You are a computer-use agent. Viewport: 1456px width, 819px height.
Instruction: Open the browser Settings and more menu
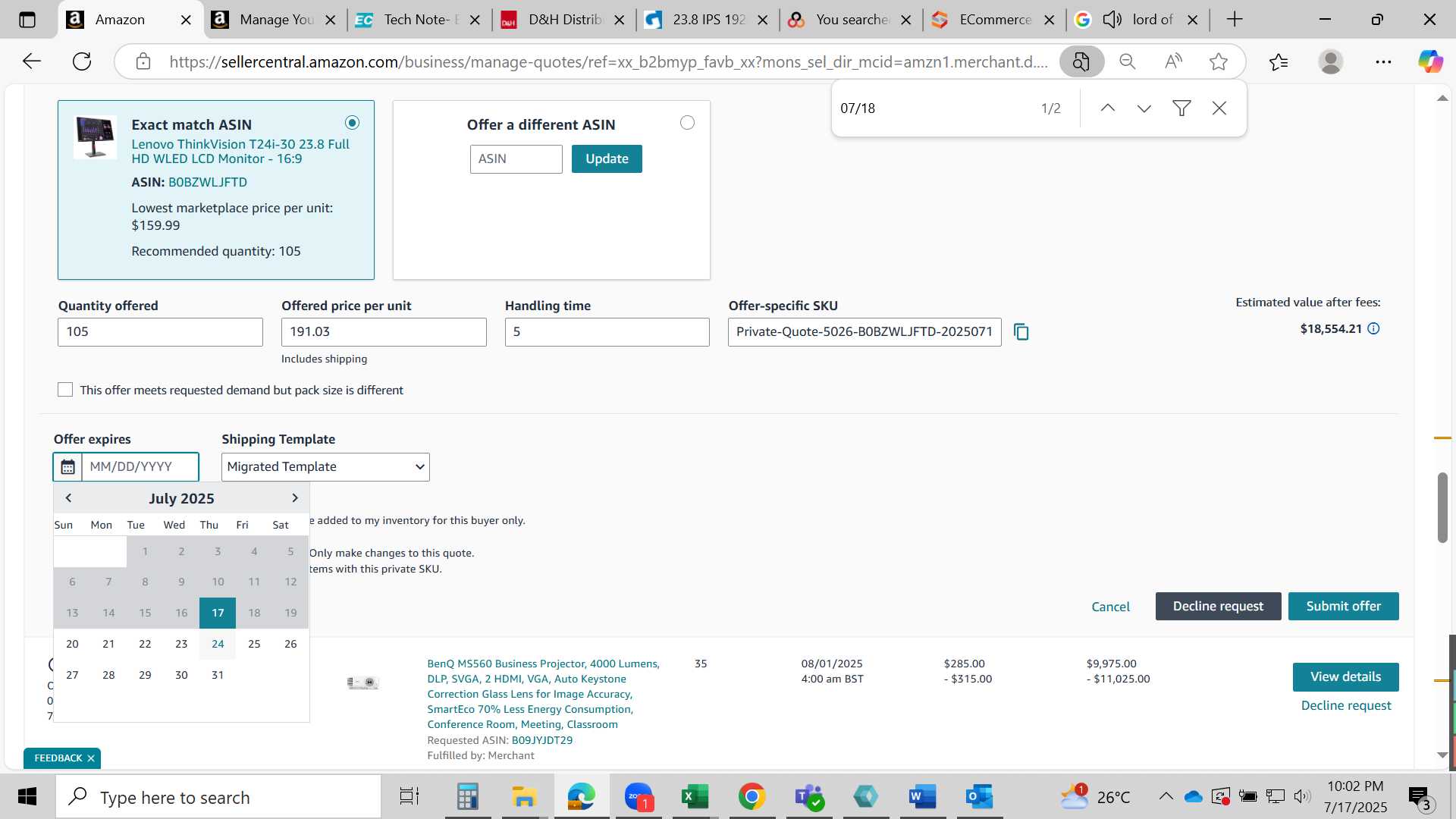point(1383,61)
